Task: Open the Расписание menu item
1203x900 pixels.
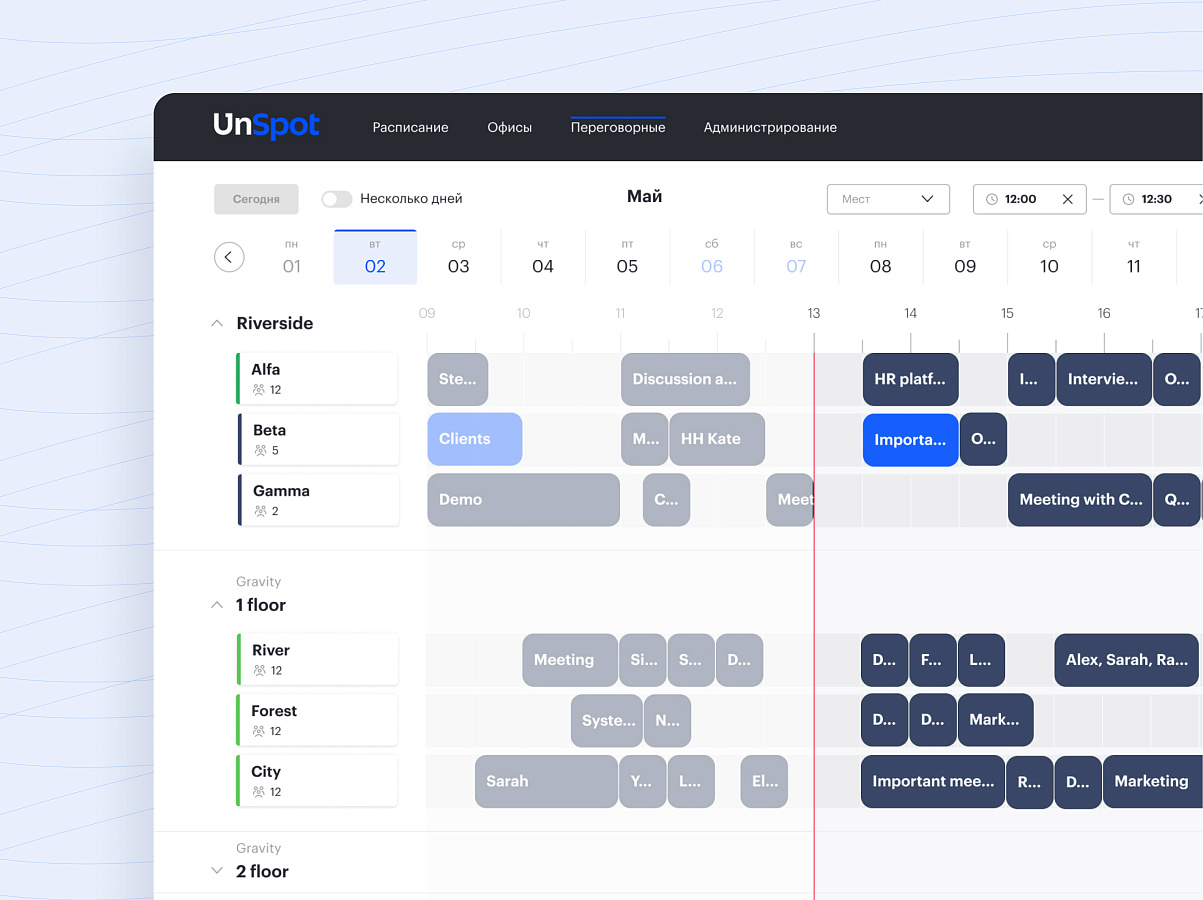Action: (410, 127)
